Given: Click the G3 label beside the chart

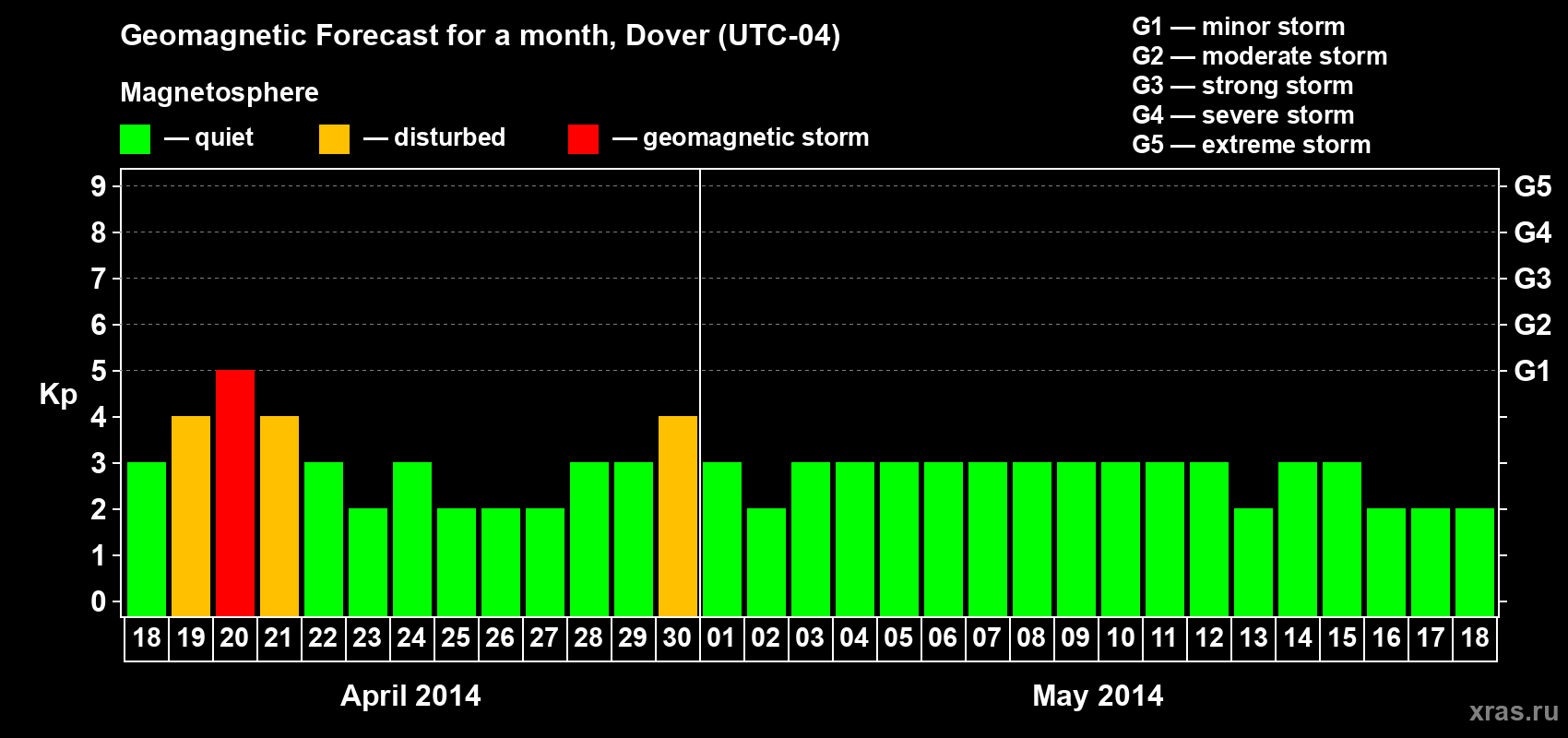Looking at the screenshot, I should 1533,279.
